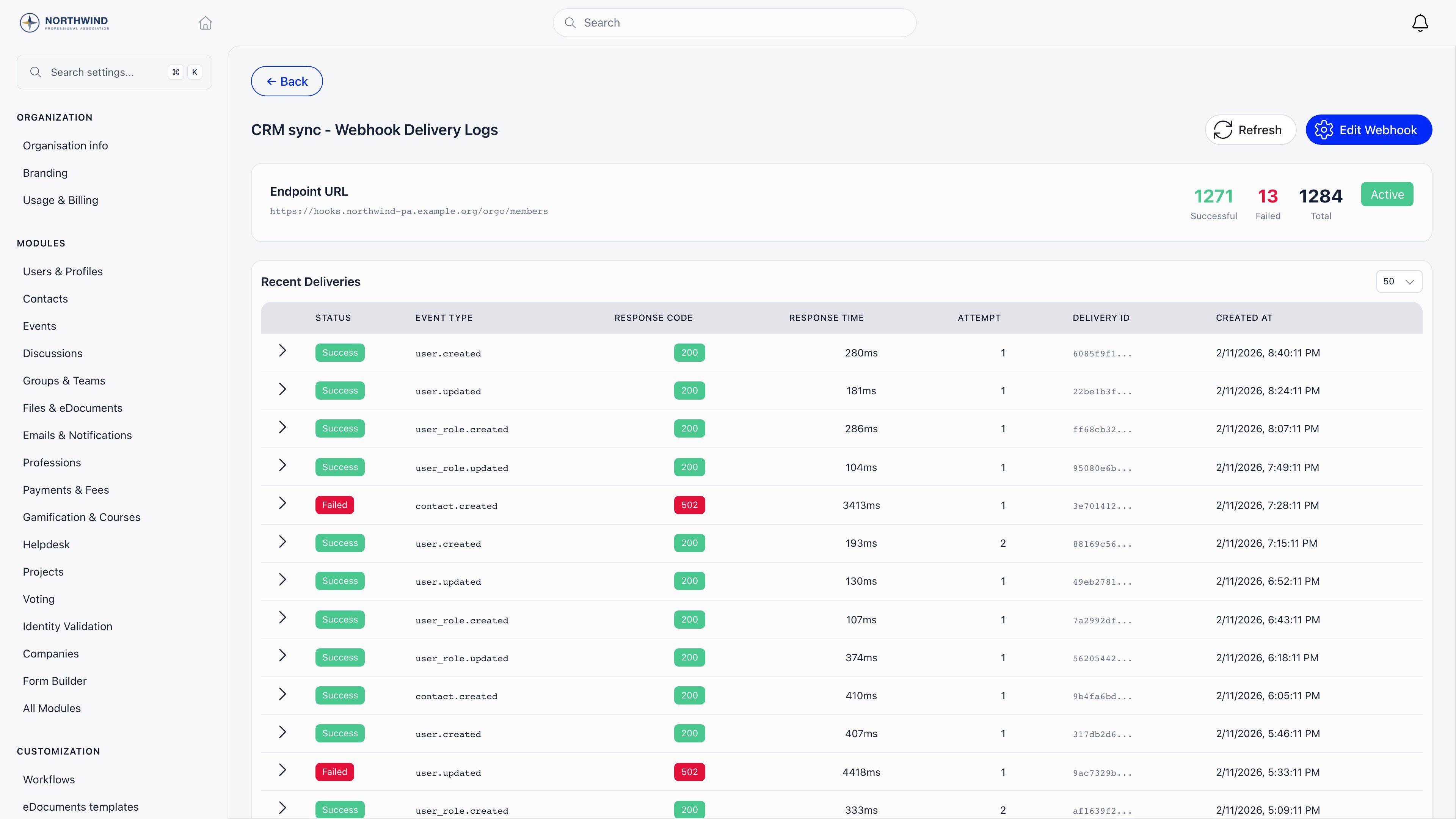
Task: Open Identity Validation module
Action: pyautogui.click(x=68, y=626)
